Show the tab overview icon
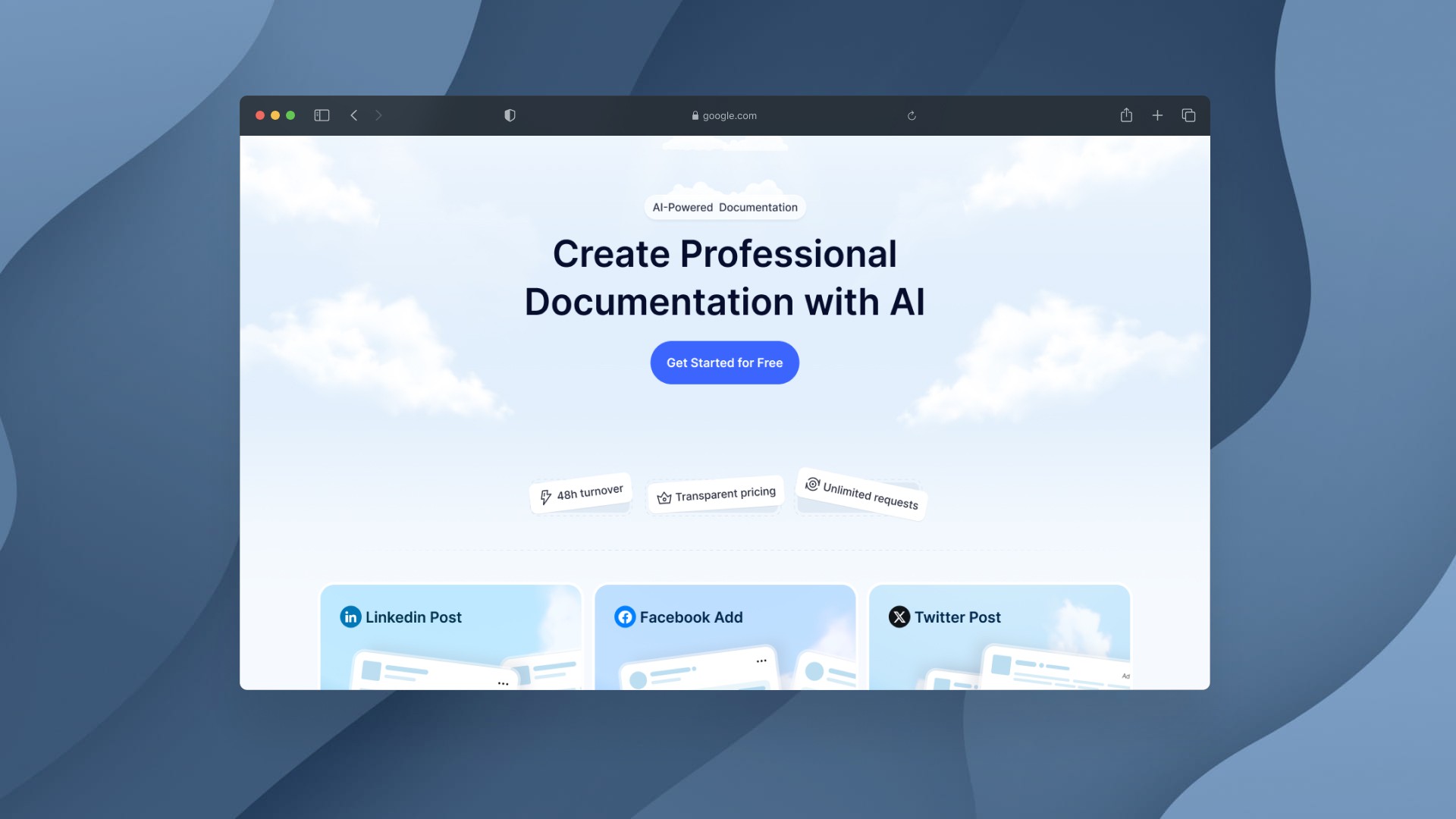The image size is (1456, 819). pyautogui.click(x=1188, y=115)
